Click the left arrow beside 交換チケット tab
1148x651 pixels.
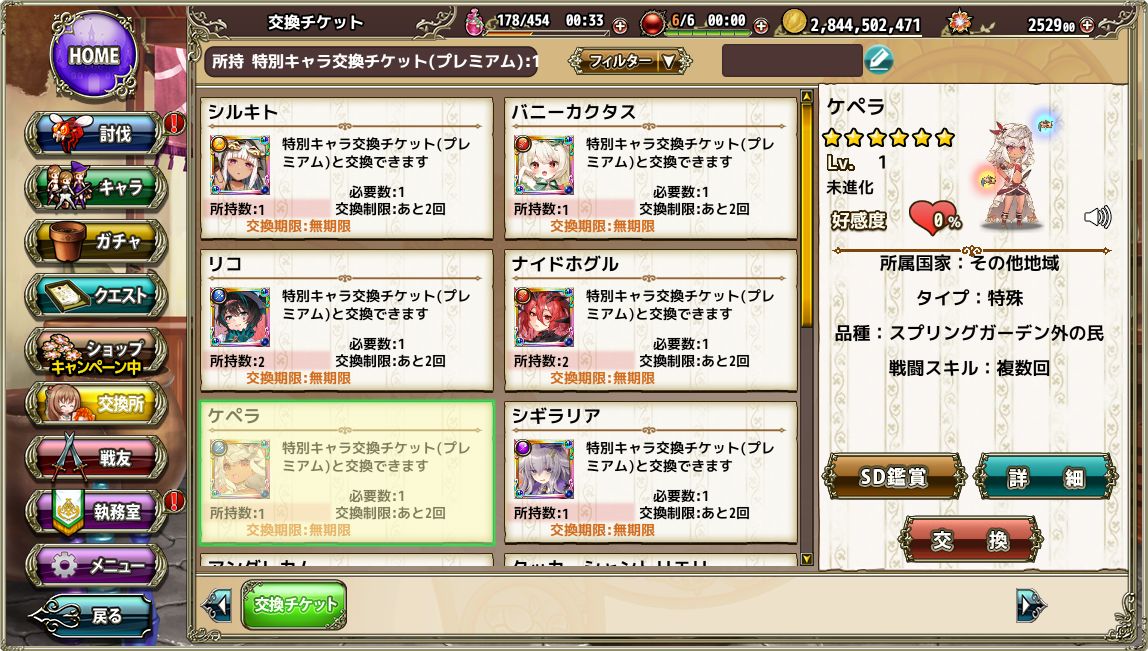click(217, 605)
